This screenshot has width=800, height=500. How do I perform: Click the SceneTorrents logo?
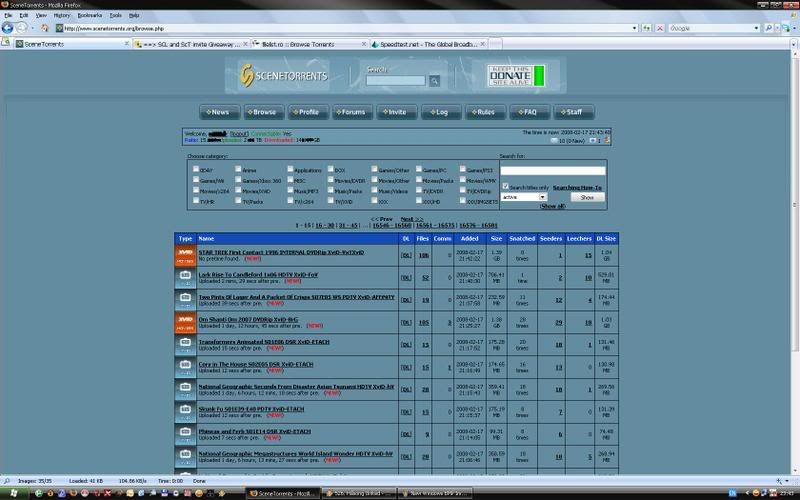[284, 76]
